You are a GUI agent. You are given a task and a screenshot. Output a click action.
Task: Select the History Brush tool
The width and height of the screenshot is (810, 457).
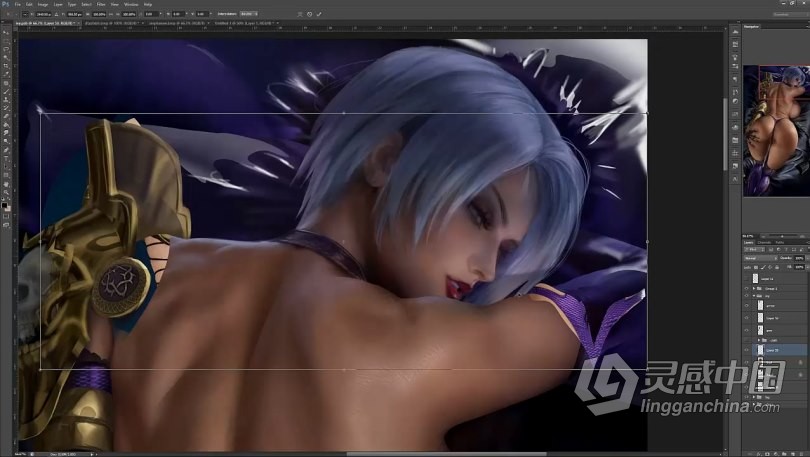[x=6, y=107]
